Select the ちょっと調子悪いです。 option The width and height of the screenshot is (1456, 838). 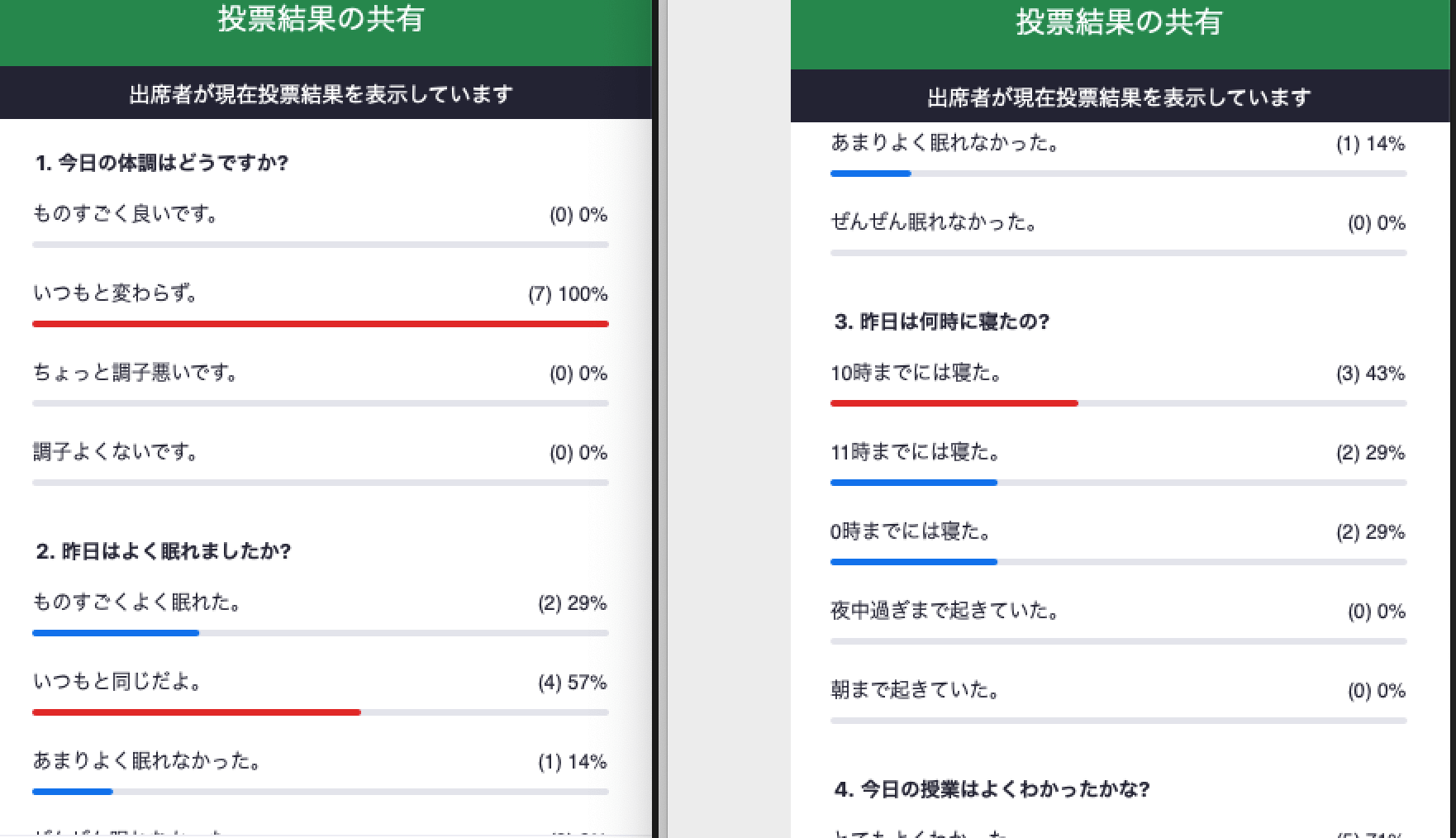tap(136, 373)
